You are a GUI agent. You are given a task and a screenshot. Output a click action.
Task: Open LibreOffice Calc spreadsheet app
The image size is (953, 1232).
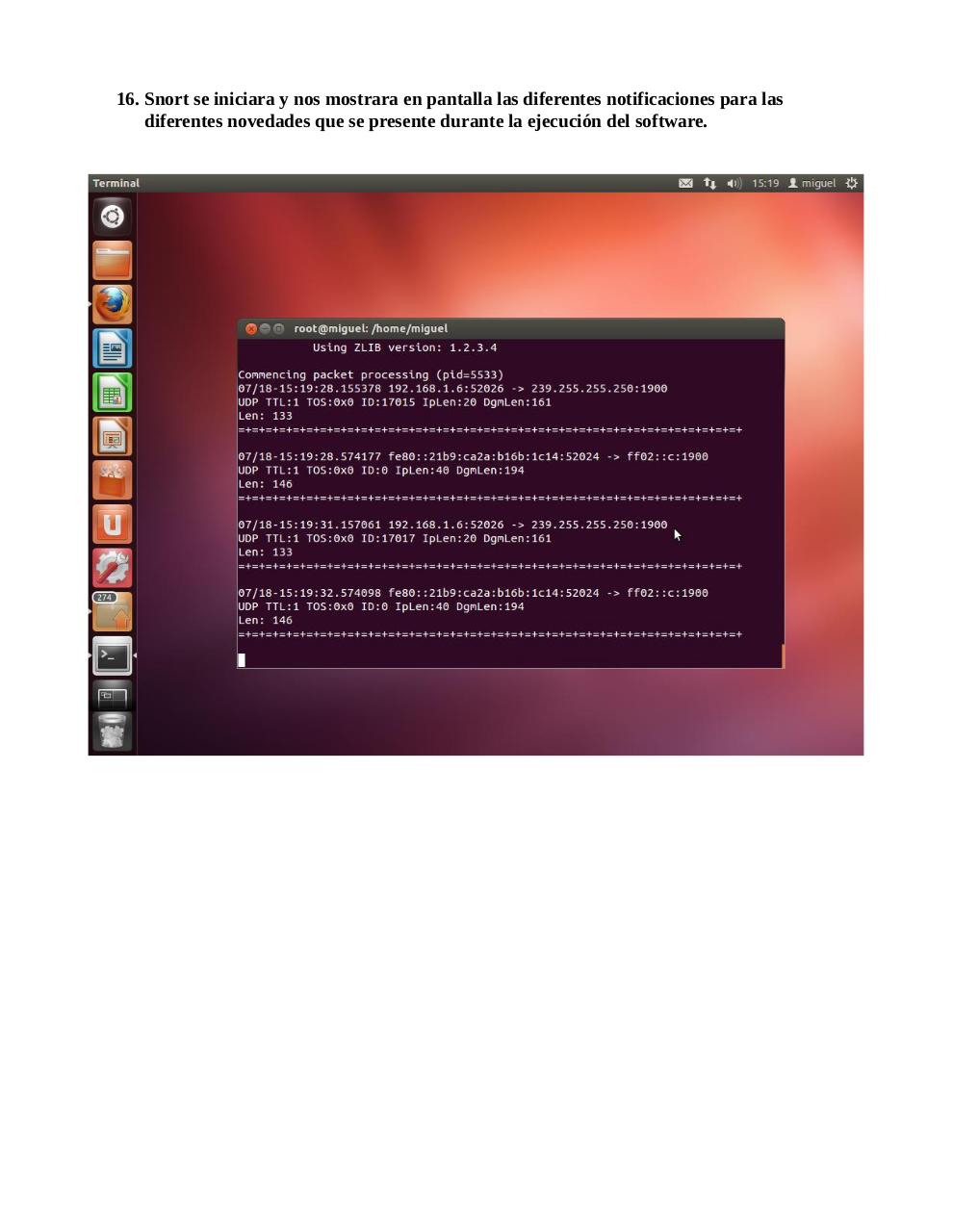[113, 393]
